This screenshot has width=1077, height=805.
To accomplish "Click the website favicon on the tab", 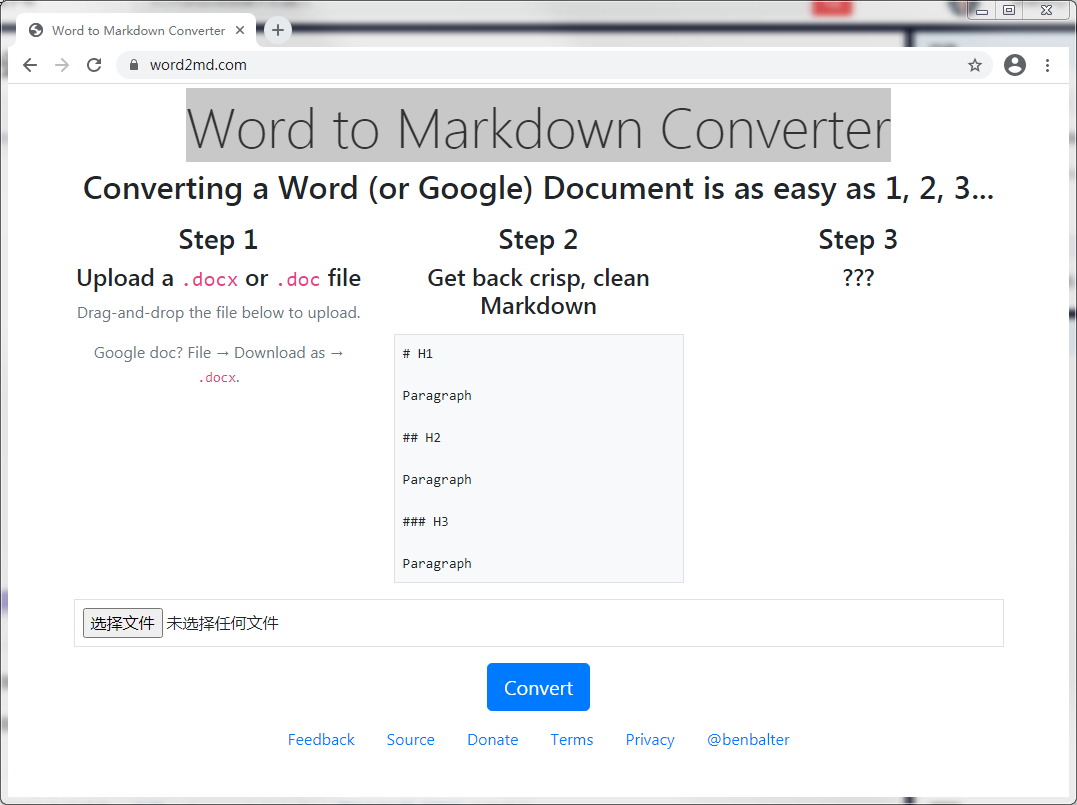I will [x=35, y=30].
